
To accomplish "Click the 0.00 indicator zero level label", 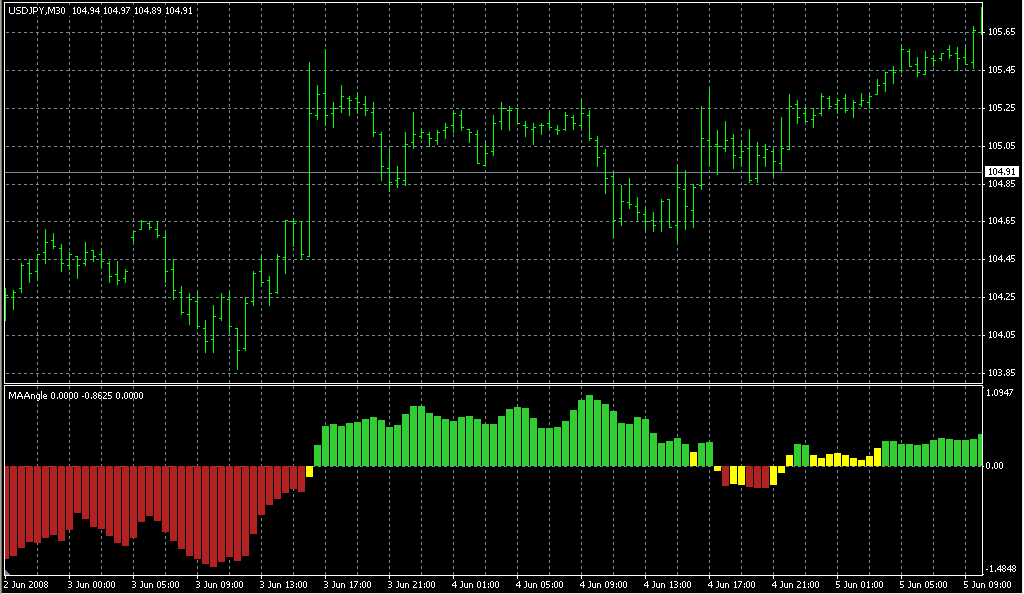I will coord(995,464).
